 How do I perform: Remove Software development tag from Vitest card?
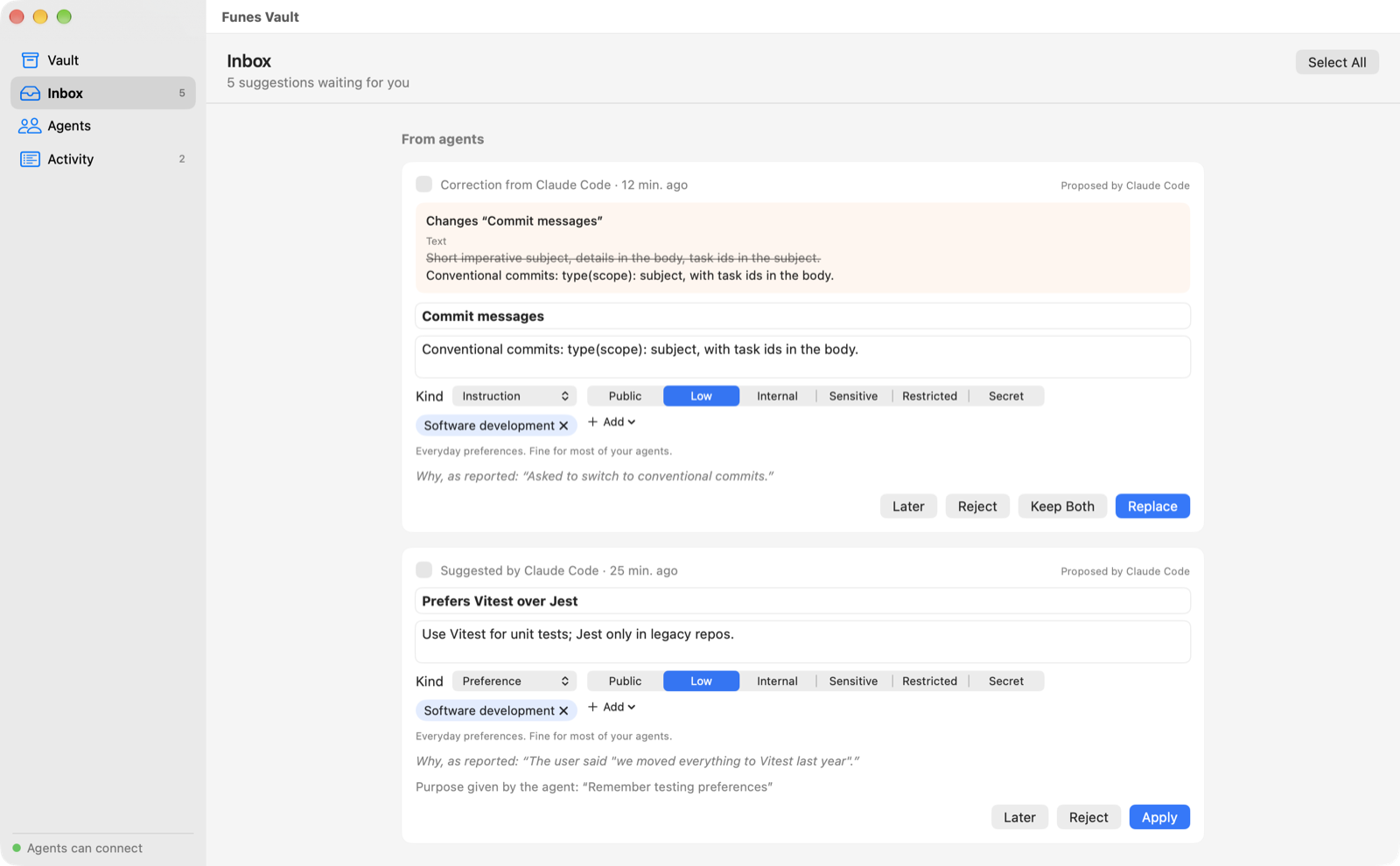click(x=563, y=711)
